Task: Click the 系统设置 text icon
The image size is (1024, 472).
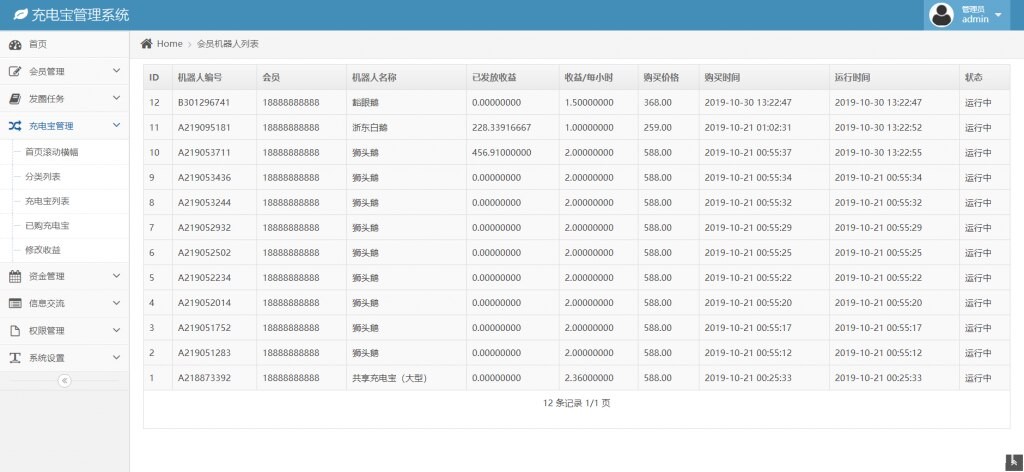Action: (x=15, y=357)
